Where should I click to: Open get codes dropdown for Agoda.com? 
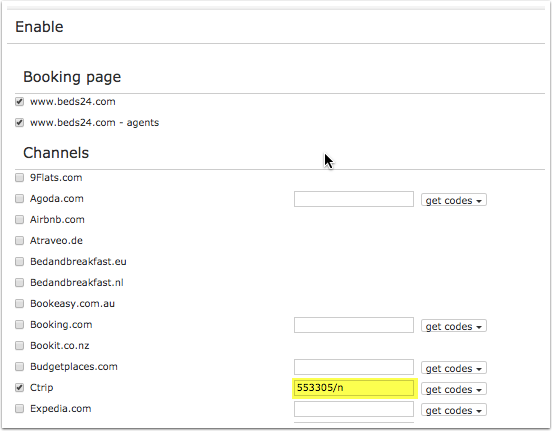tap(454, 200)
